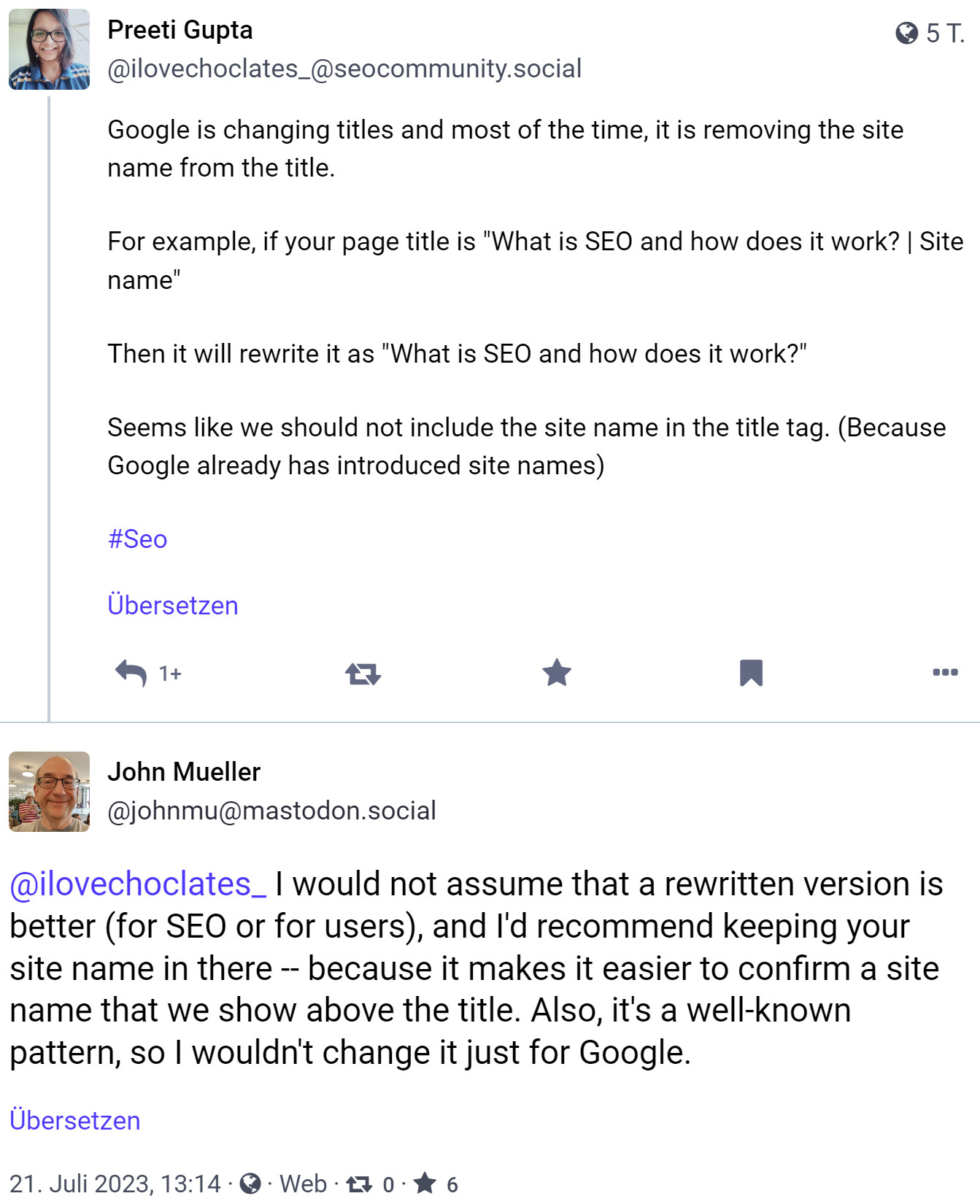The height and width of the screenshot is (1204, 980).
Task: Favorite Preeti Gupta's post with the star
Action: pyautogui.click(x=557, y=672)
